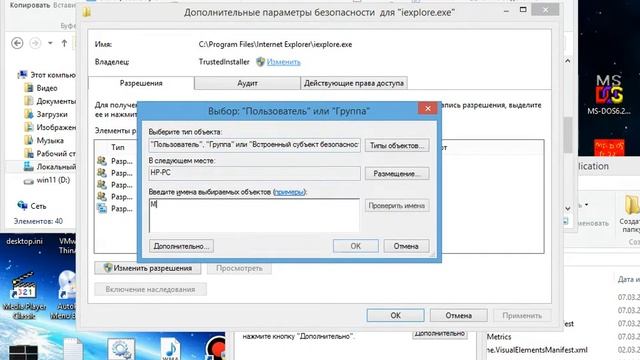Click OK in the advanced security window
This screenshot has width=640, height=360.
pyautogui.click(x=396, y=316)
